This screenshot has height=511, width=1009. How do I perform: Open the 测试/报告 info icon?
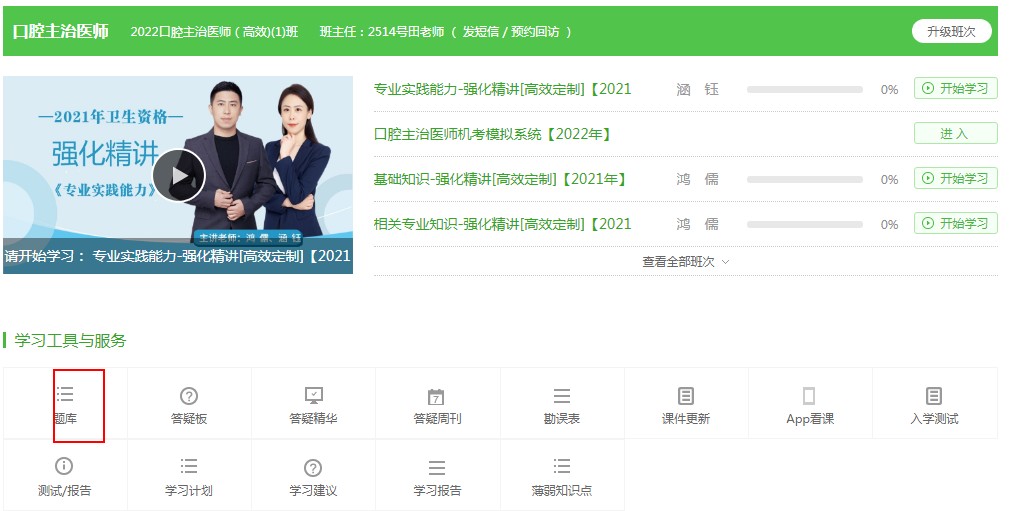[x=65, y=467]
